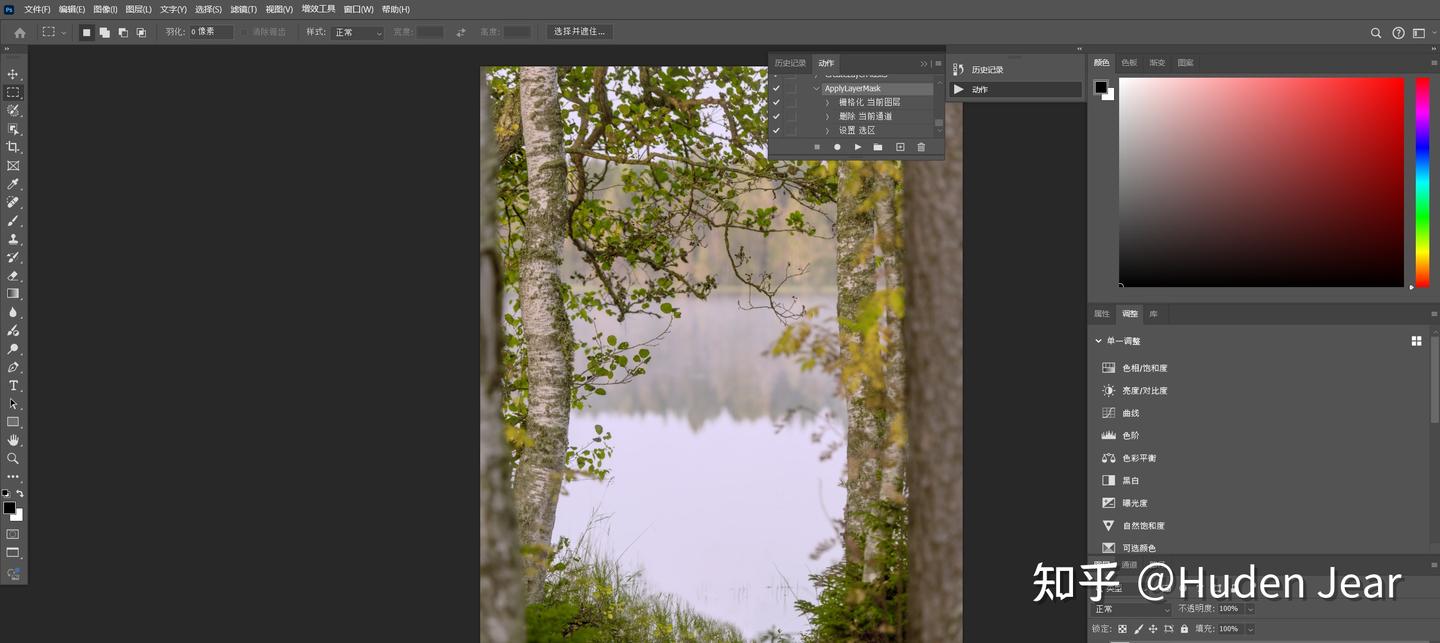Click the home icon in options bar
Image resolution: width=1440 pixels, height=643 pixels.
pyautogui.click(x=19, y=32)
